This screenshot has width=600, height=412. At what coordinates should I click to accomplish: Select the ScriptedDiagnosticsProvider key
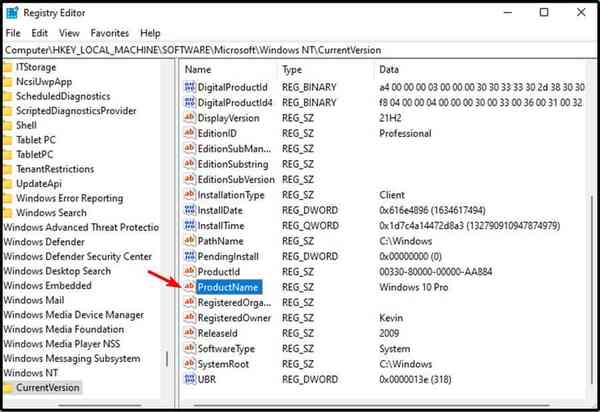click(x=76, y=111)
